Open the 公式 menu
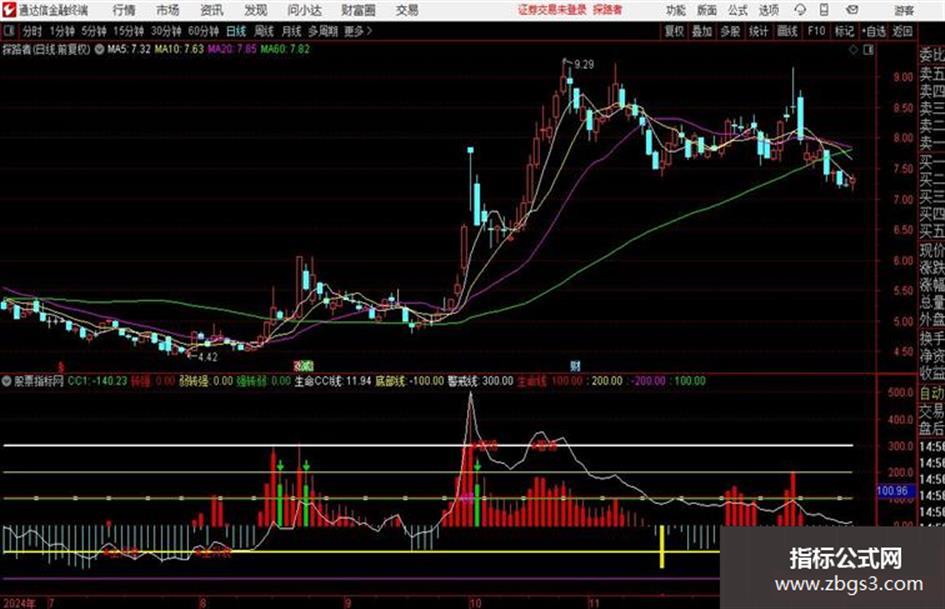The image size is (945, 609). coord(738,10)
